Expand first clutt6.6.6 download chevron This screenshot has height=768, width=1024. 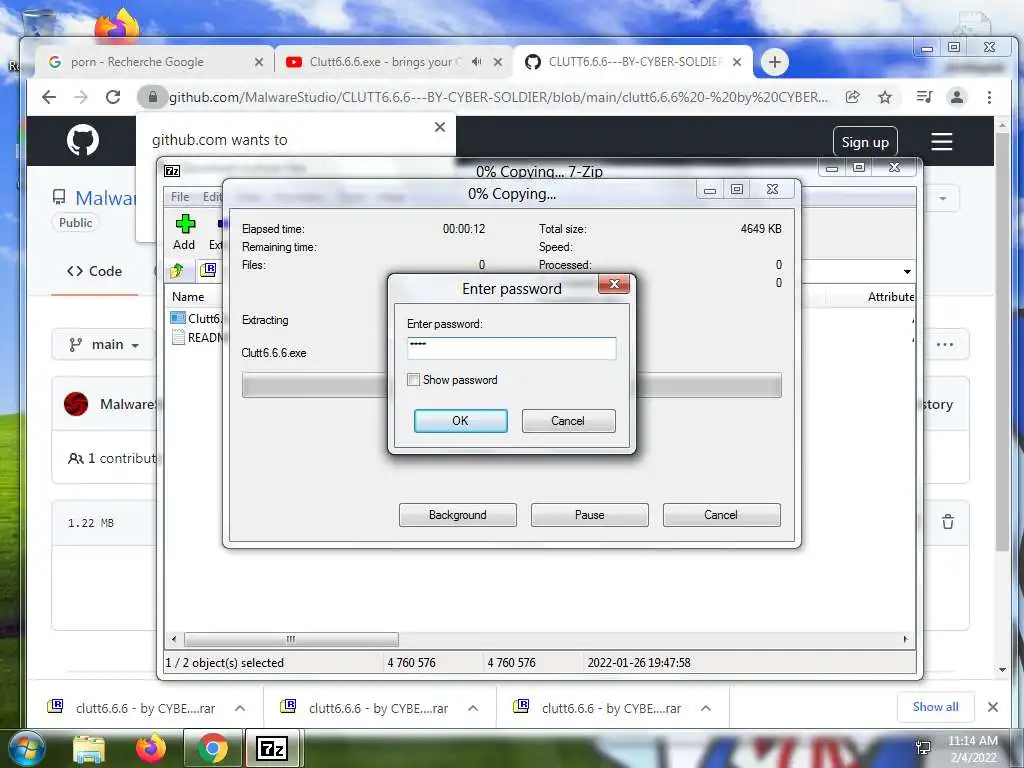(x=240, y=708)
